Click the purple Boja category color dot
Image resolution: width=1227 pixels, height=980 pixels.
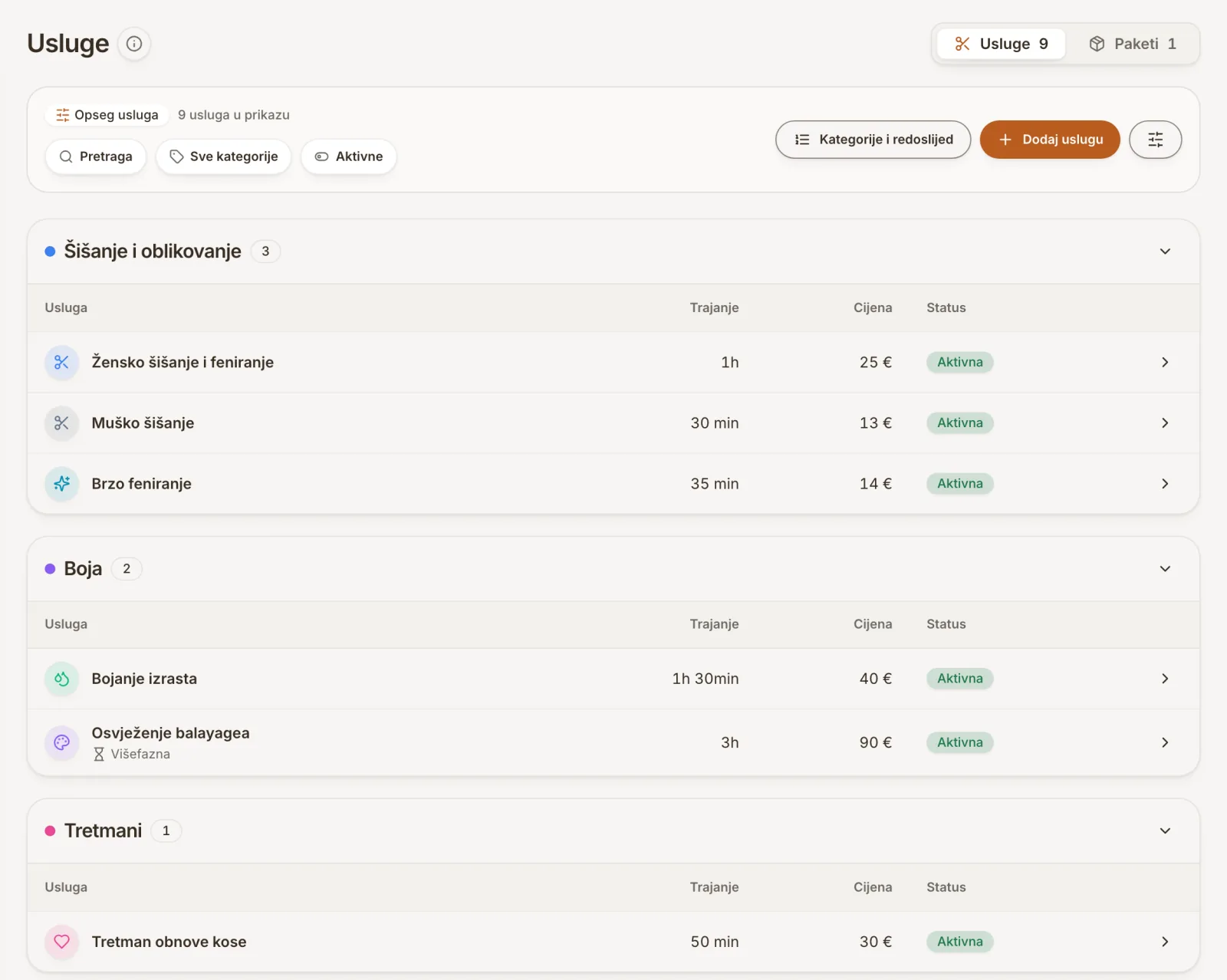(x=50, y=569)
